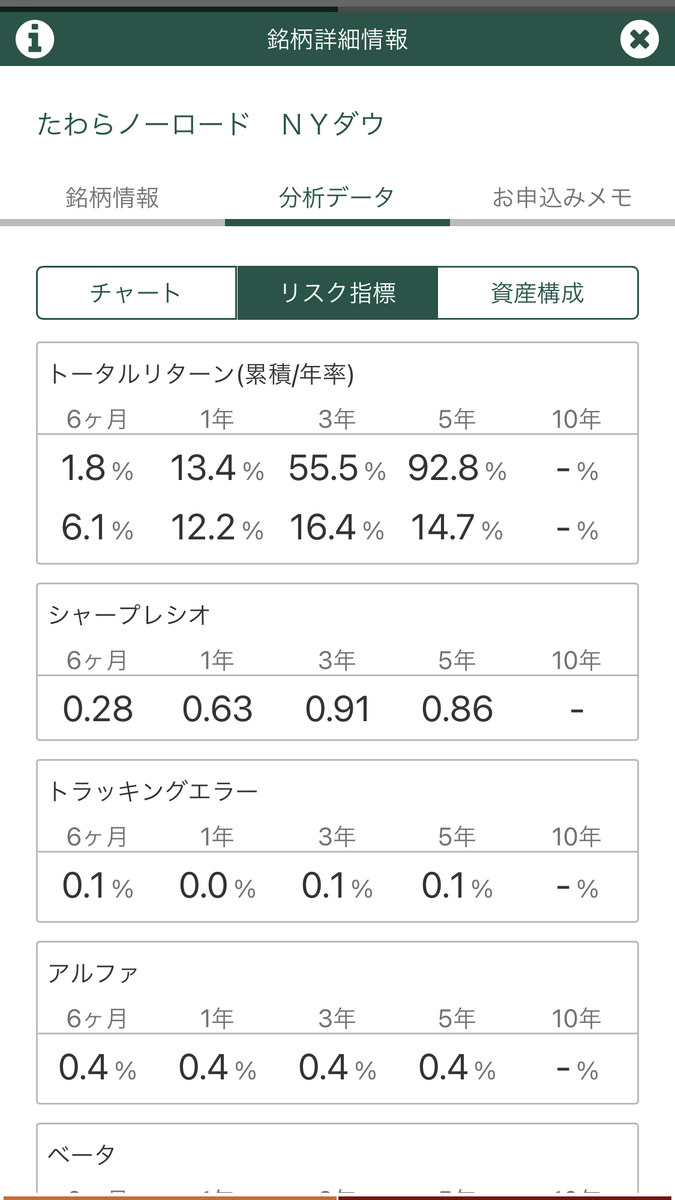Tap the fund name たわらノーロード NYダウ
The height and width of the screenshot is (1200, 675).
tap(211, 124)
